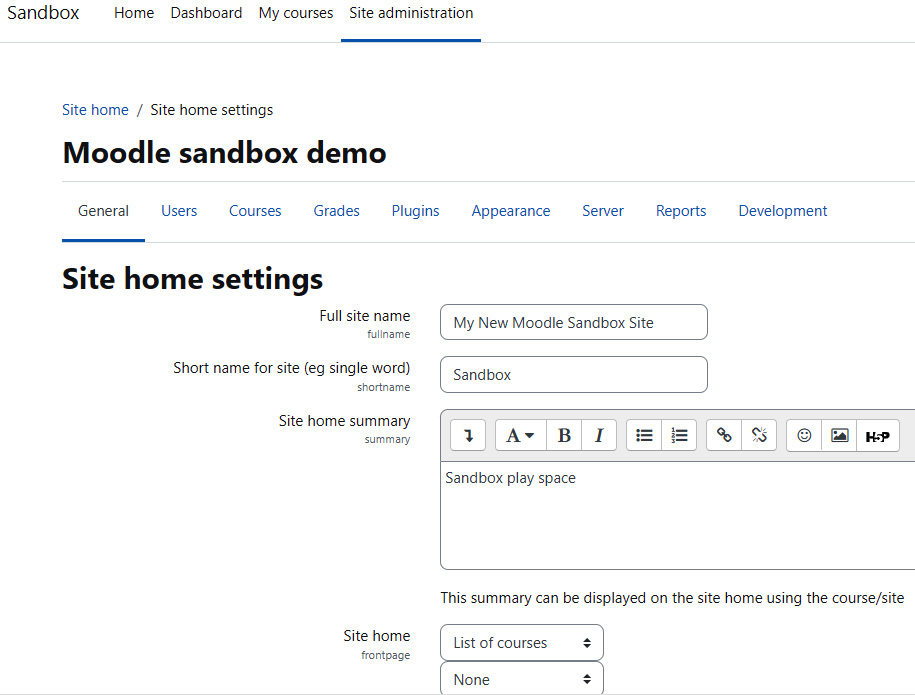Open the Development tab
This screenshot has width=915, height=695.
click(x=783, y=211)
